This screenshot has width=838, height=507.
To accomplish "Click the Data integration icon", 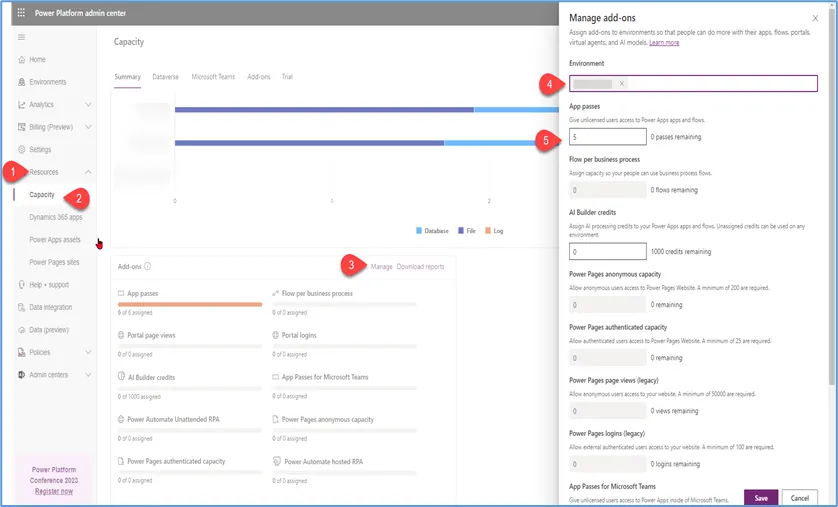I will pos(21,307).
